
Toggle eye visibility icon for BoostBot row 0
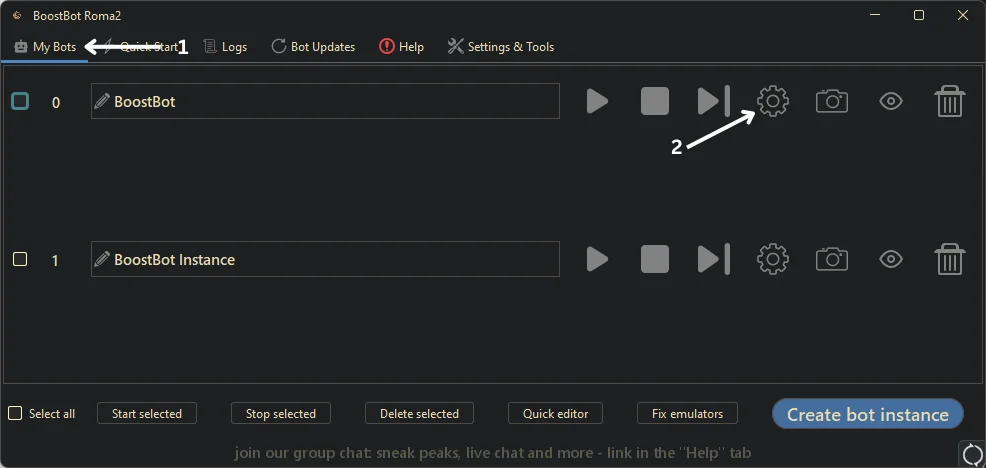point(891,101)
